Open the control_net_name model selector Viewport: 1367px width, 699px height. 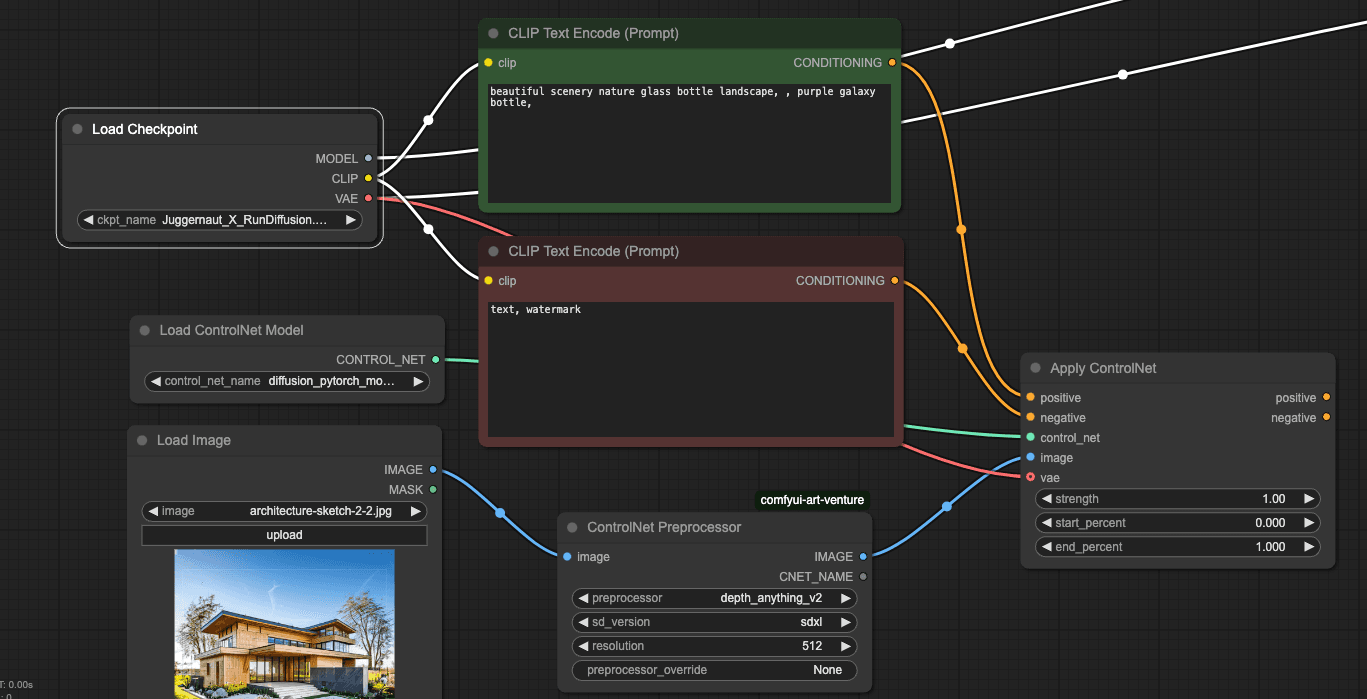pos(287,381)
